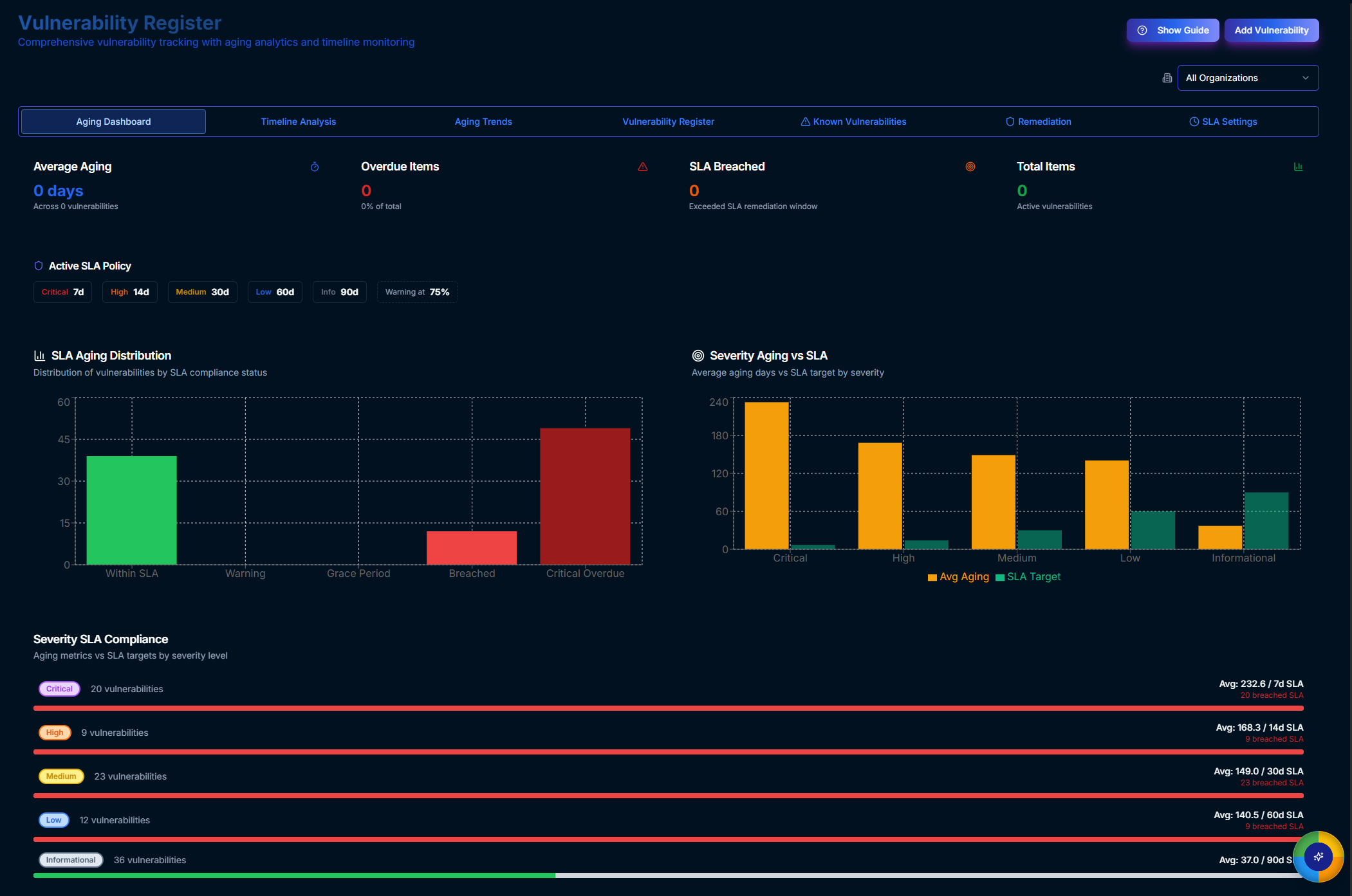Image resolution: width=1352 pixels, height=896 pixels.
Task: Click the Info 90d SLA policy chip
Action: tap(339, 292)
